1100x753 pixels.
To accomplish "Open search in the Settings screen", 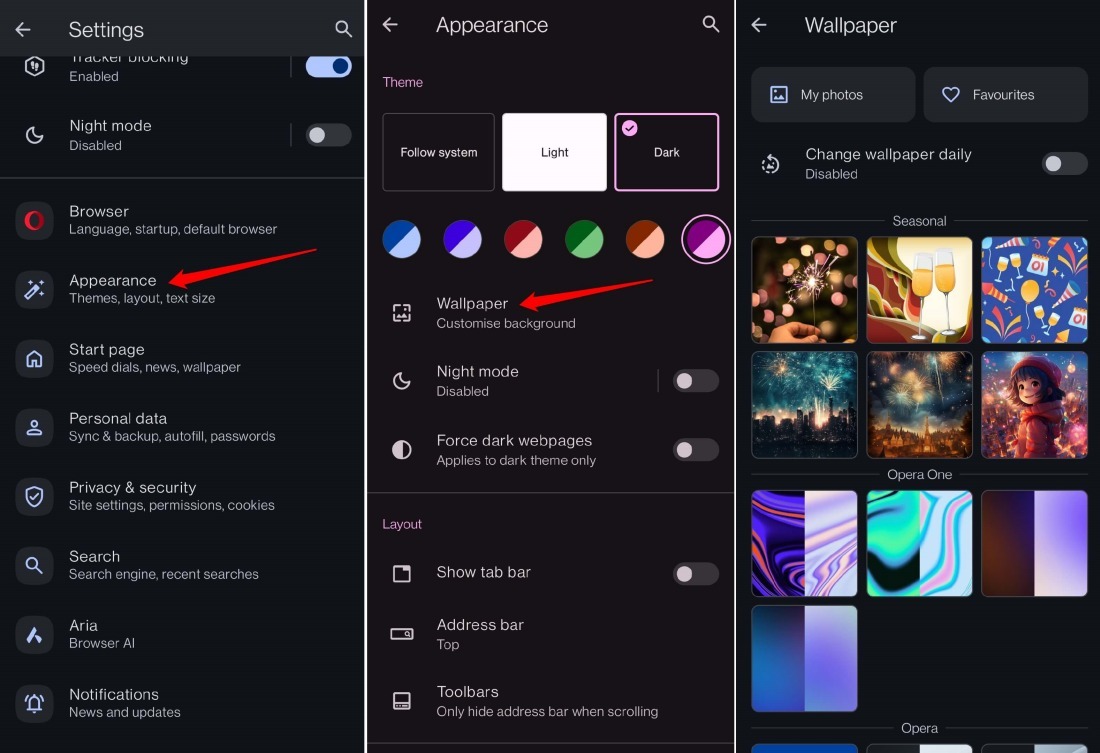I will (x=343, y=29).
